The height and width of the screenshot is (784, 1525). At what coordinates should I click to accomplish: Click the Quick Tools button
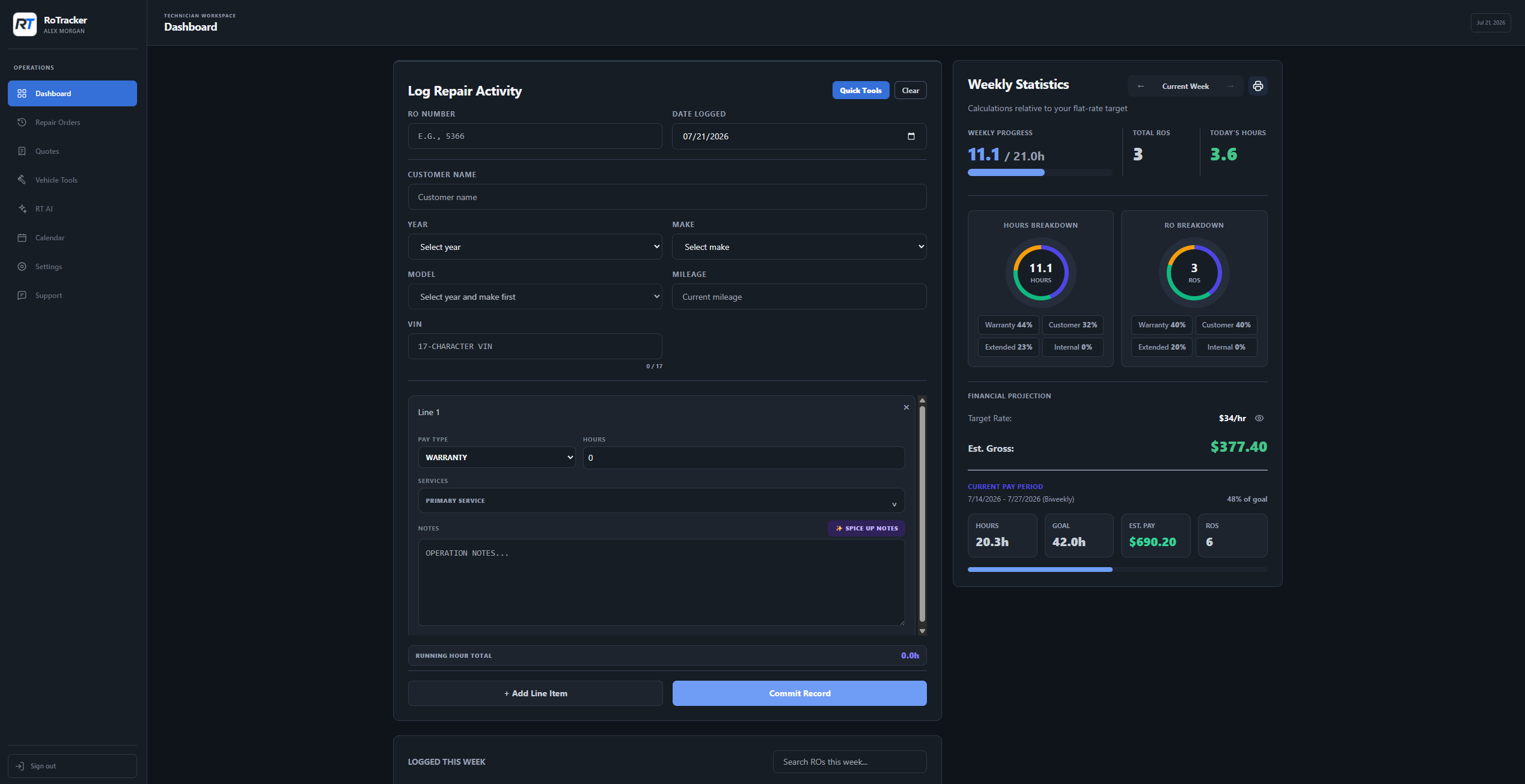[x=861, y=91]
